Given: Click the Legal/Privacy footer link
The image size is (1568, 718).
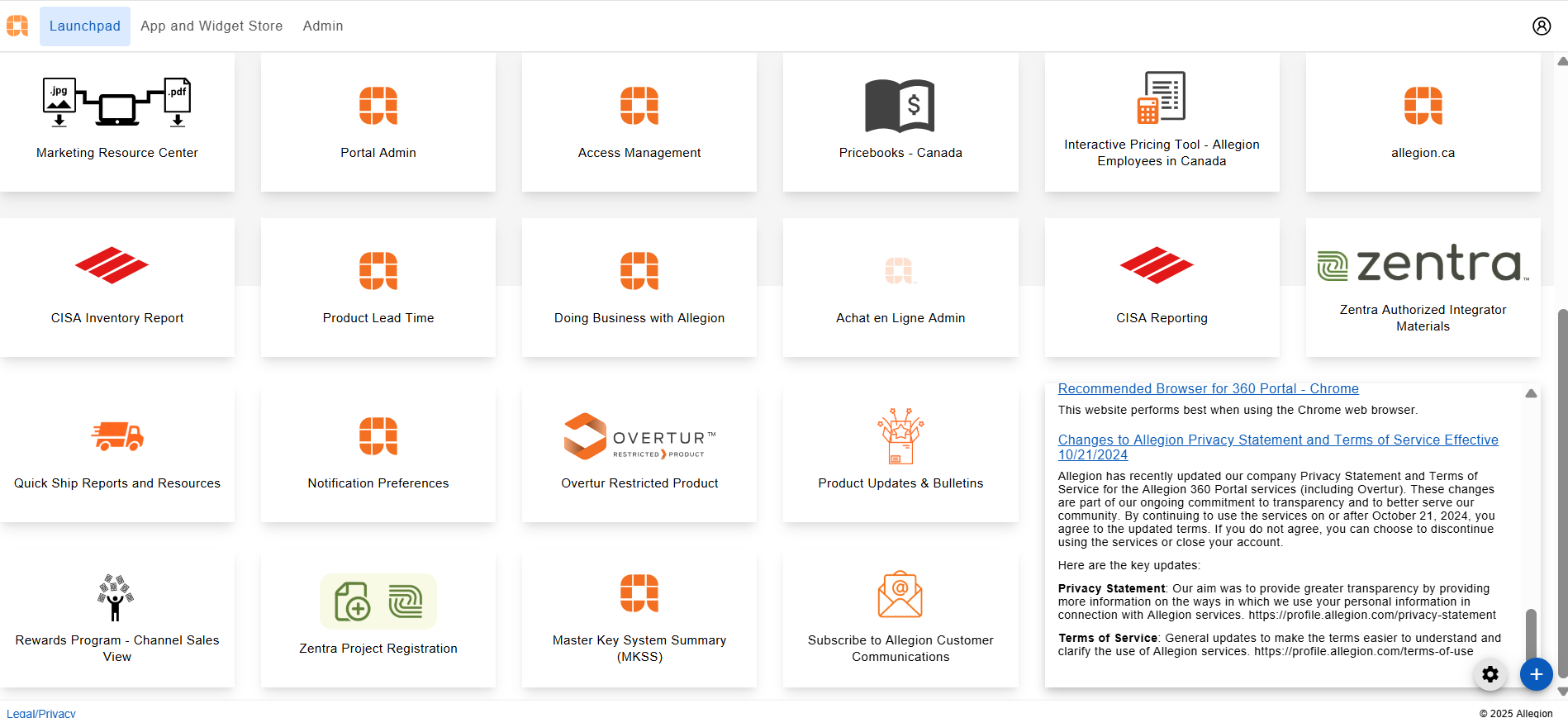Looking at the screenshot, I should point(41,713).
